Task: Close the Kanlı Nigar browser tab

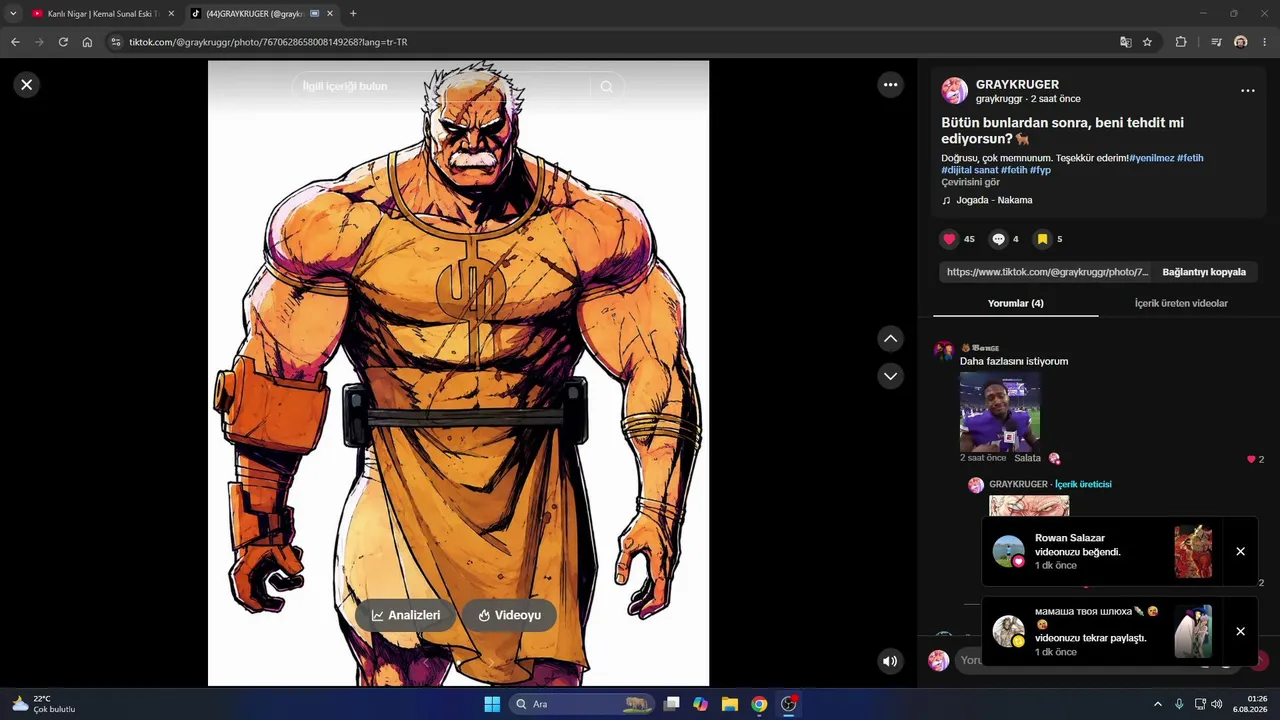Action: [x=171, y=14]
